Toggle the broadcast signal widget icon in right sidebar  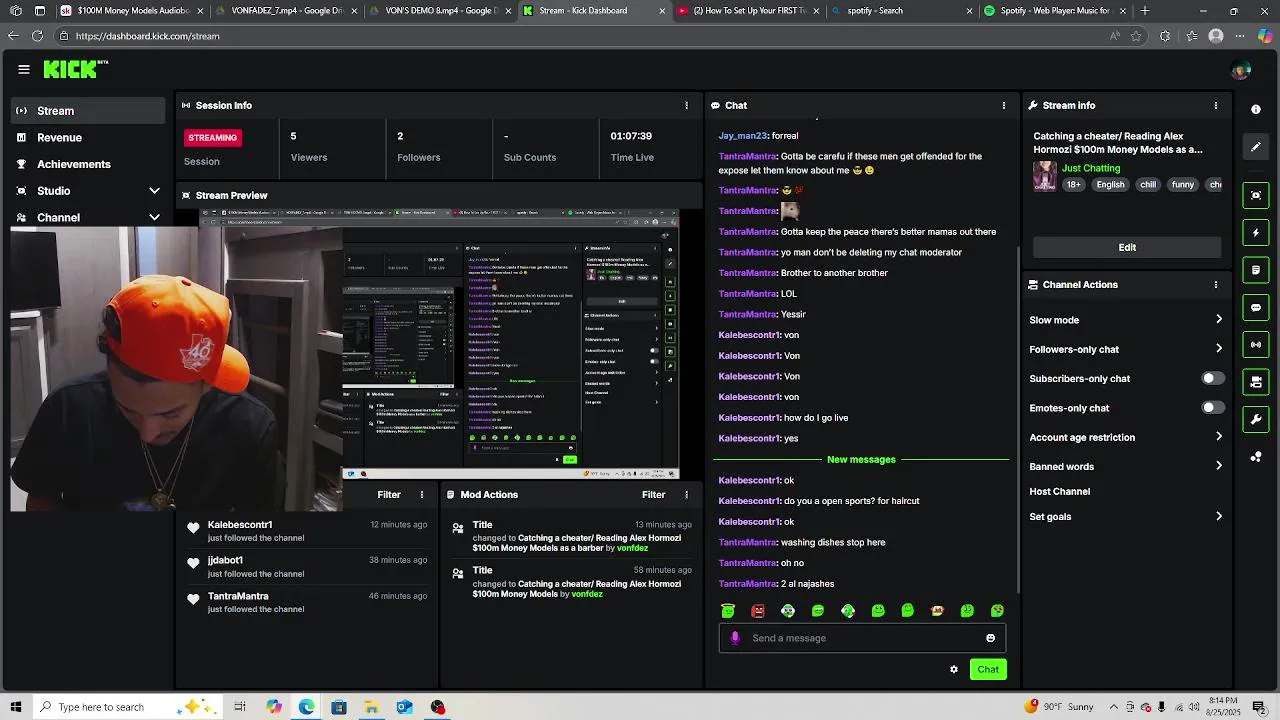click(x=1256, y=345)
